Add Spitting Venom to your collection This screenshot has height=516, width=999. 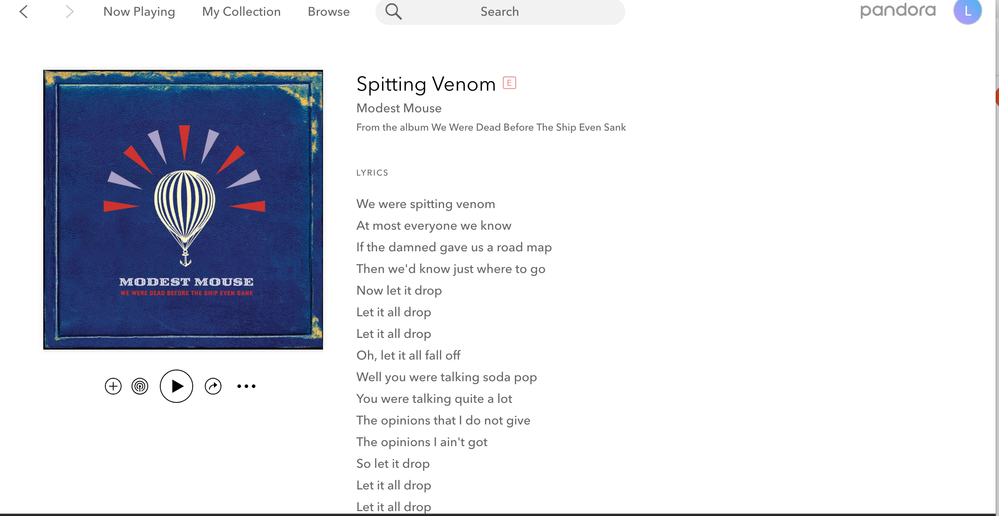click(113, 386)
